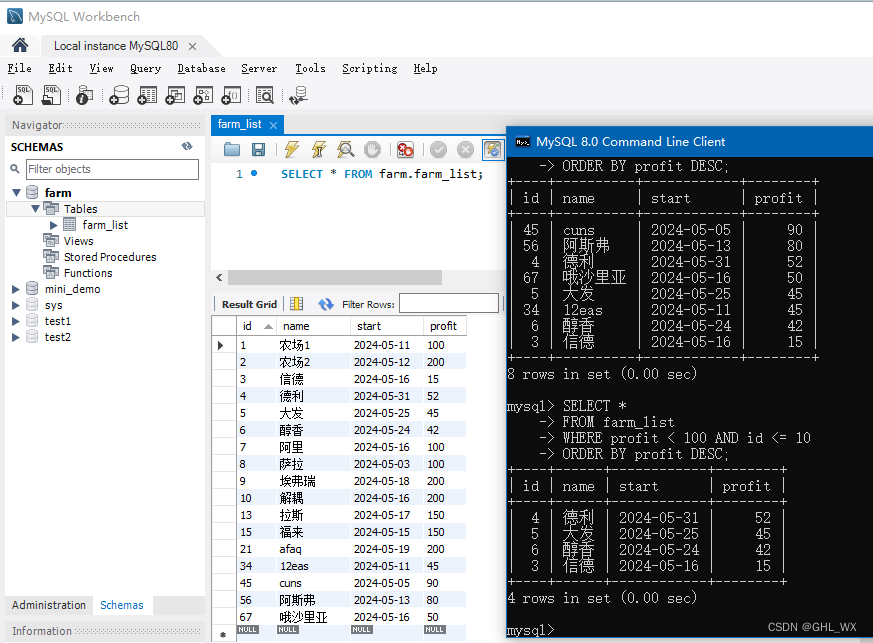Create a new SQL tab icon
This screenshot has width=873, height=643.
23,95
